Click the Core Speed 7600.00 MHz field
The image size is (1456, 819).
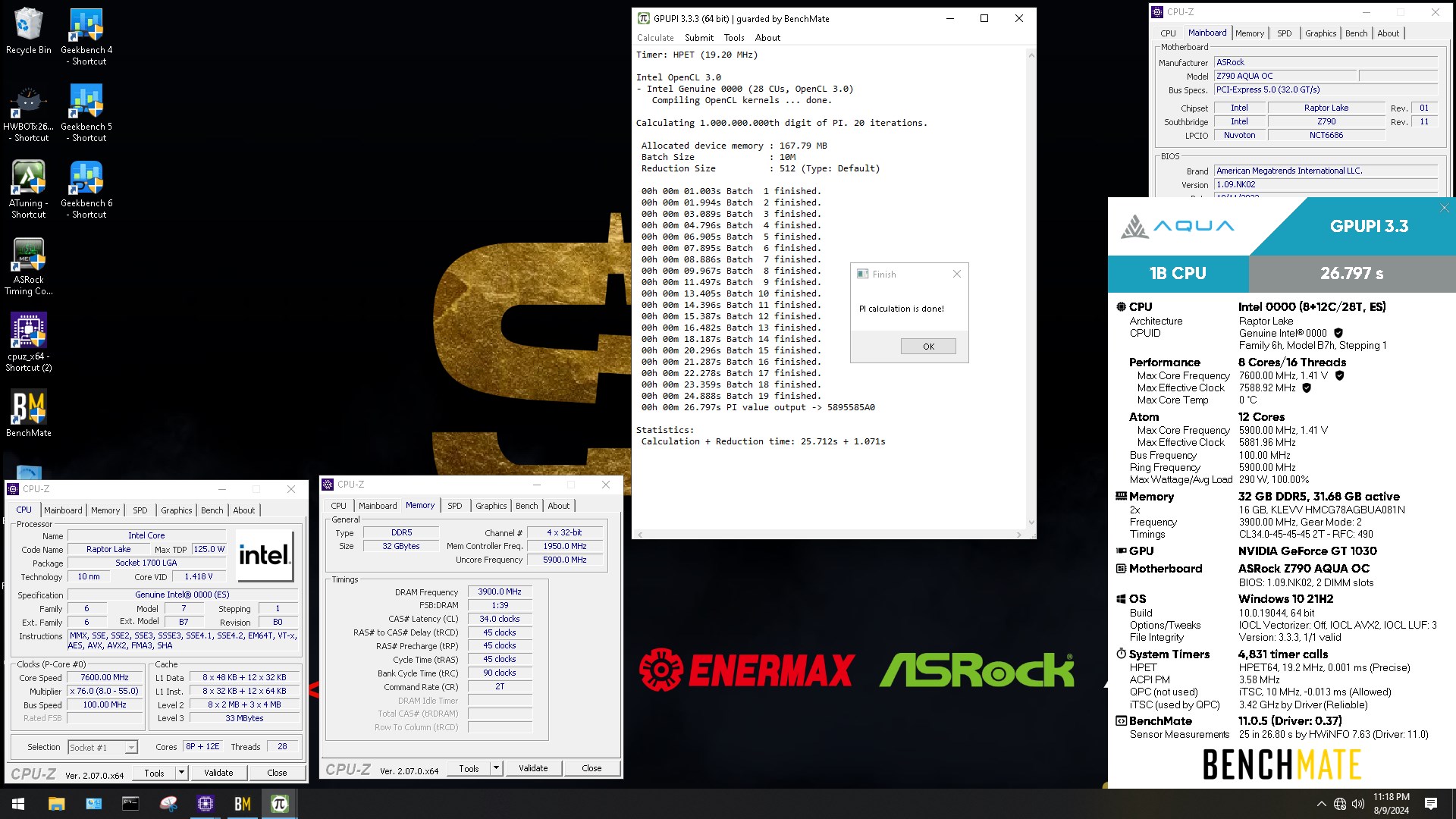[105, 678]
